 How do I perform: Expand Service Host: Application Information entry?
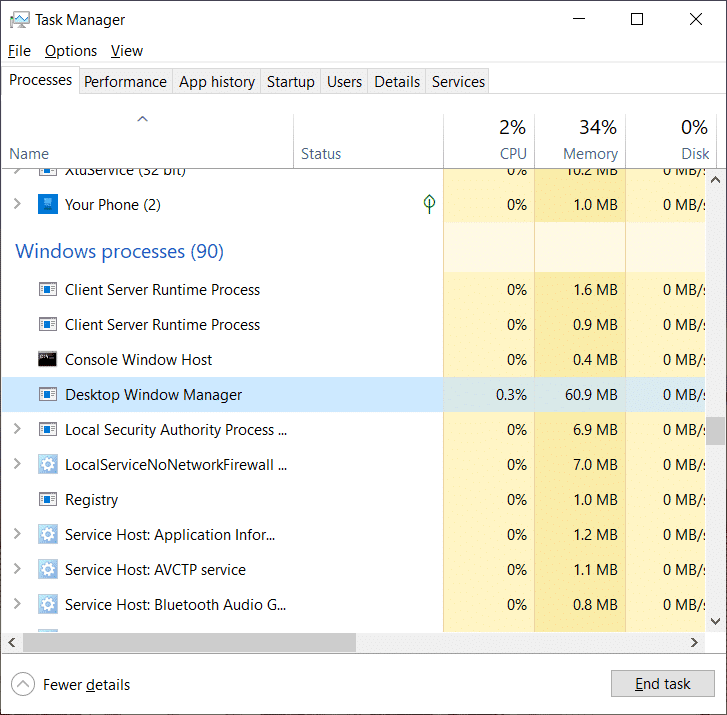[x=16, y=535]
